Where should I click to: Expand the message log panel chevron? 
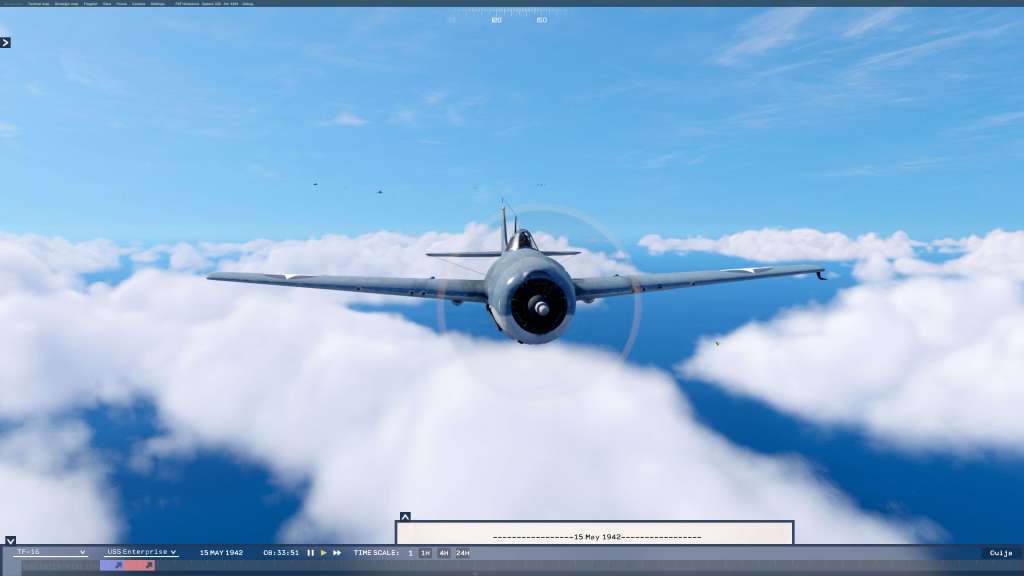point(404,517)
